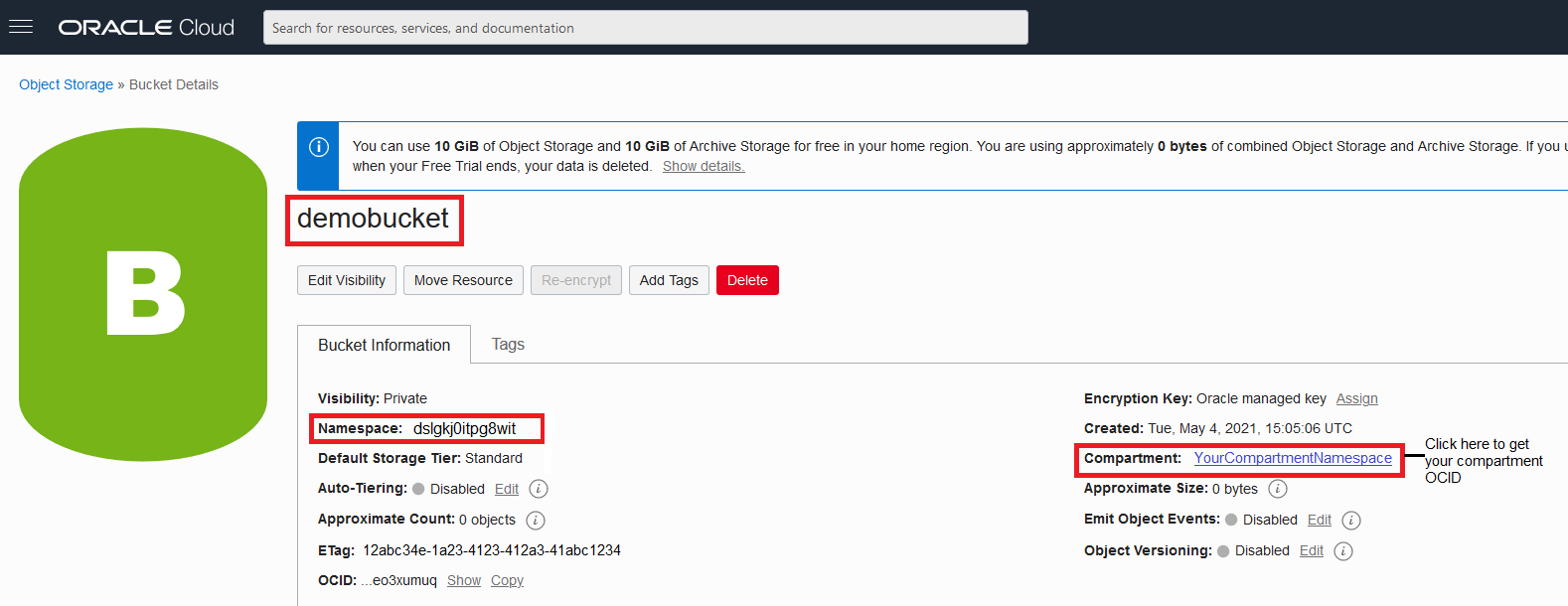The image size is (1568, 606).
Task: Click the blue info banner icon
Action: coord(319,147)
